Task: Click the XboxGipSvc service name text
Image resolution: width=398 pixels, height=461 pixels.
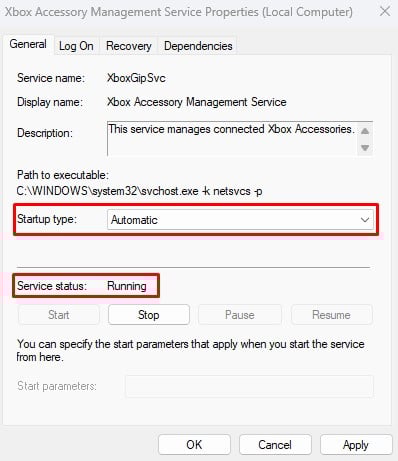Action: [x=136, y=78]
